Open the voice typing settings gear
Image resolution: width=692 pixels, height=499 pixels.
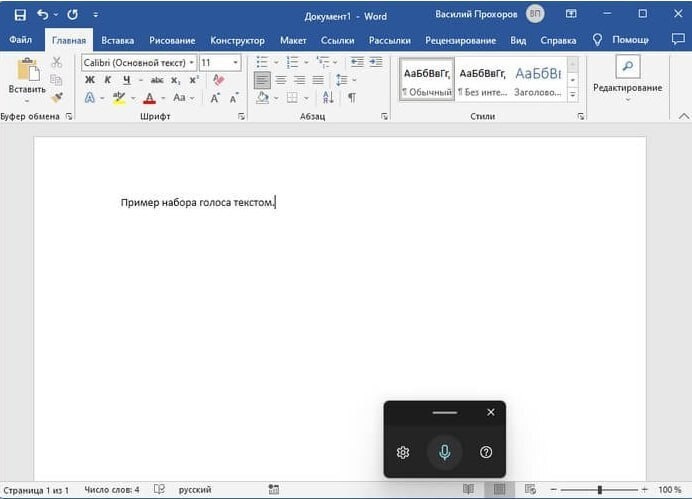403,452
